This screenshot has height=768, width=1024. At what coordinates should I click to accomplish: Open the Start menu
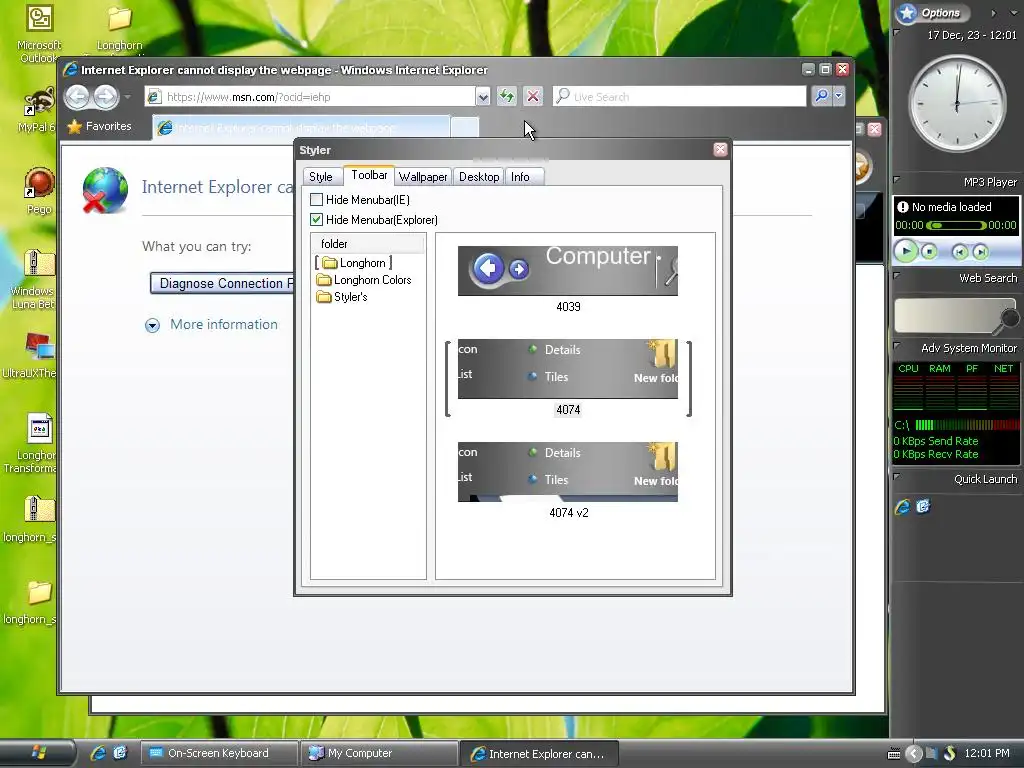click(x=37, y=753)
